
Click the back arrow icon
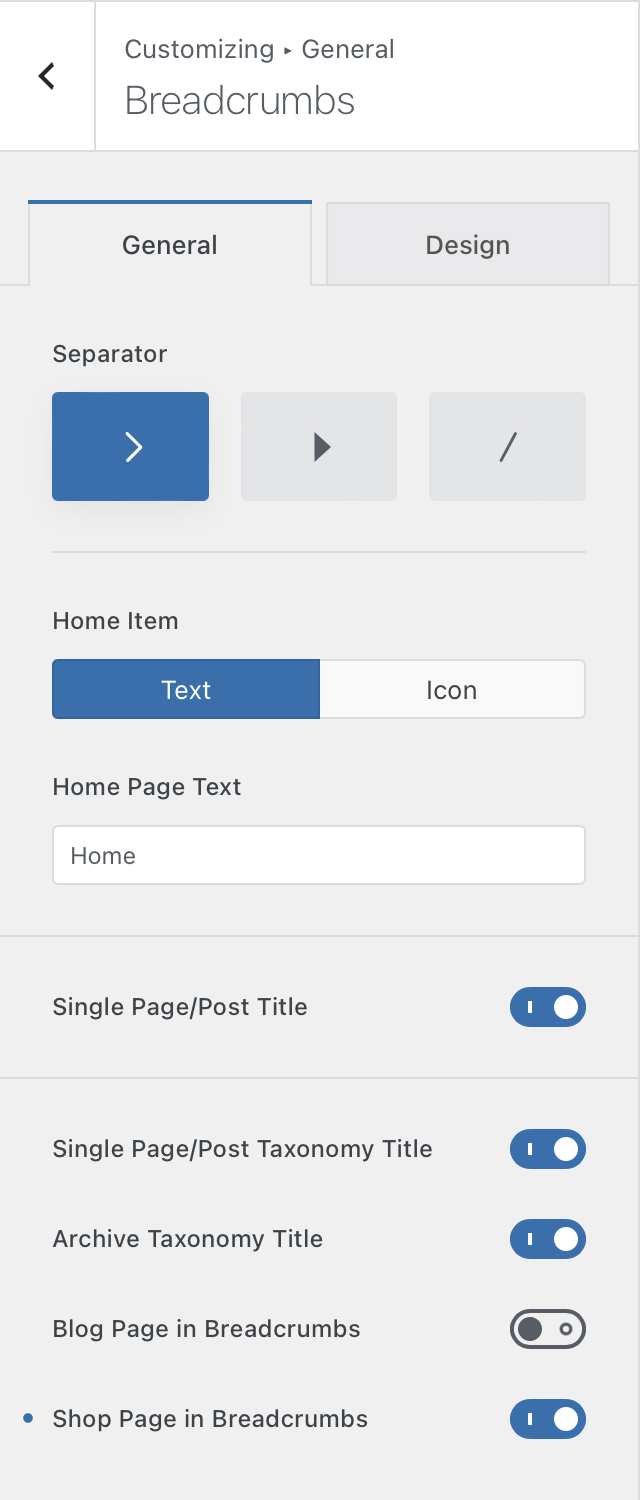coord(46,76)
